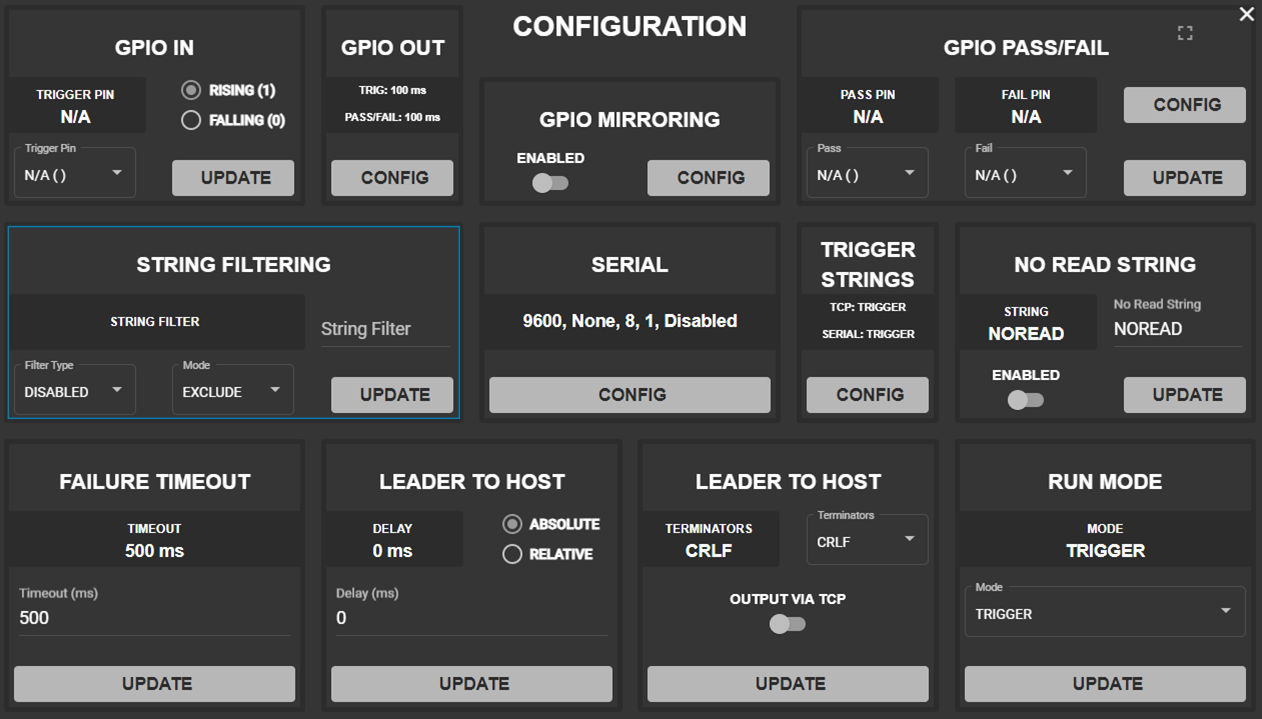Screen dimensions: 1262x719
Task: Click the Serial CONFIG button
Action: click(630, 395)
